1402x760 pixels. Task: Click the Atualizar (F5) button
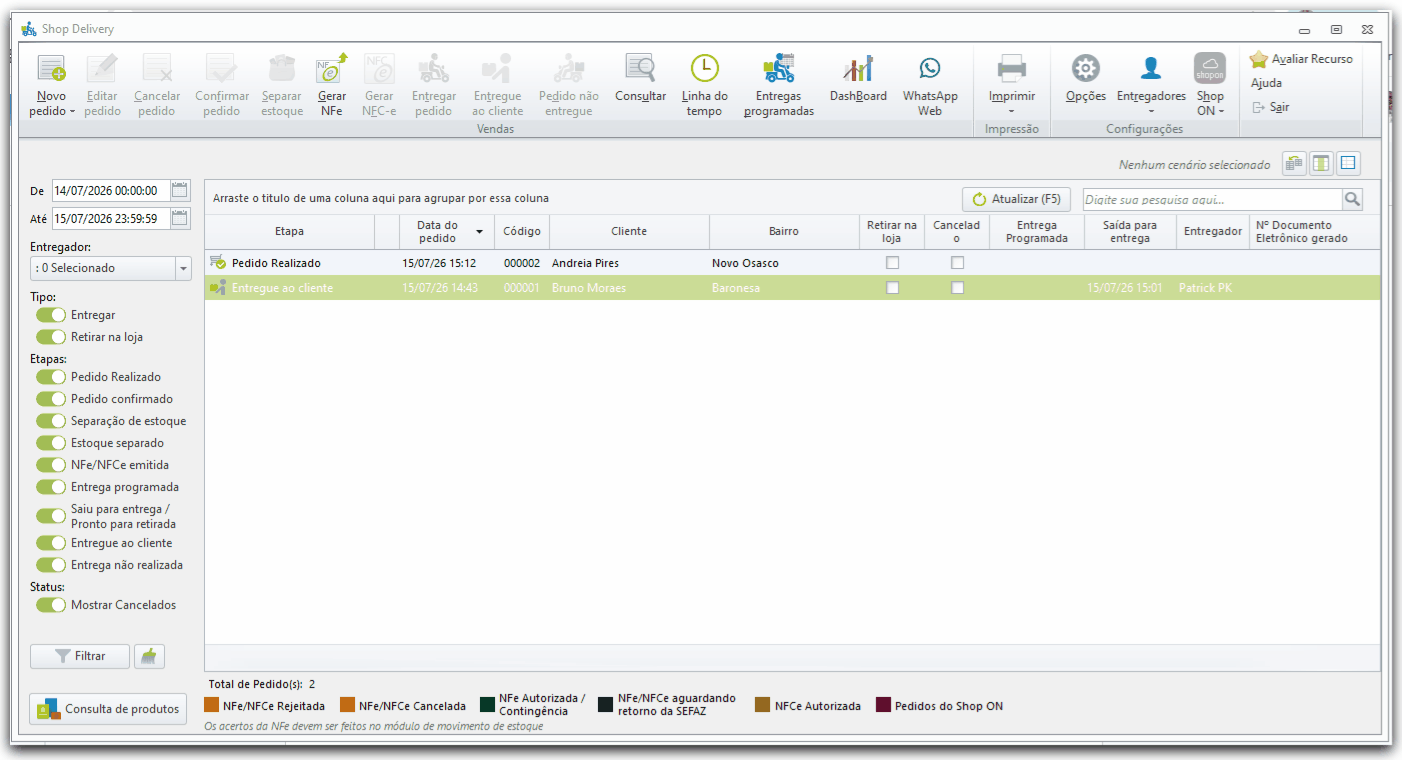(1016, 199)
